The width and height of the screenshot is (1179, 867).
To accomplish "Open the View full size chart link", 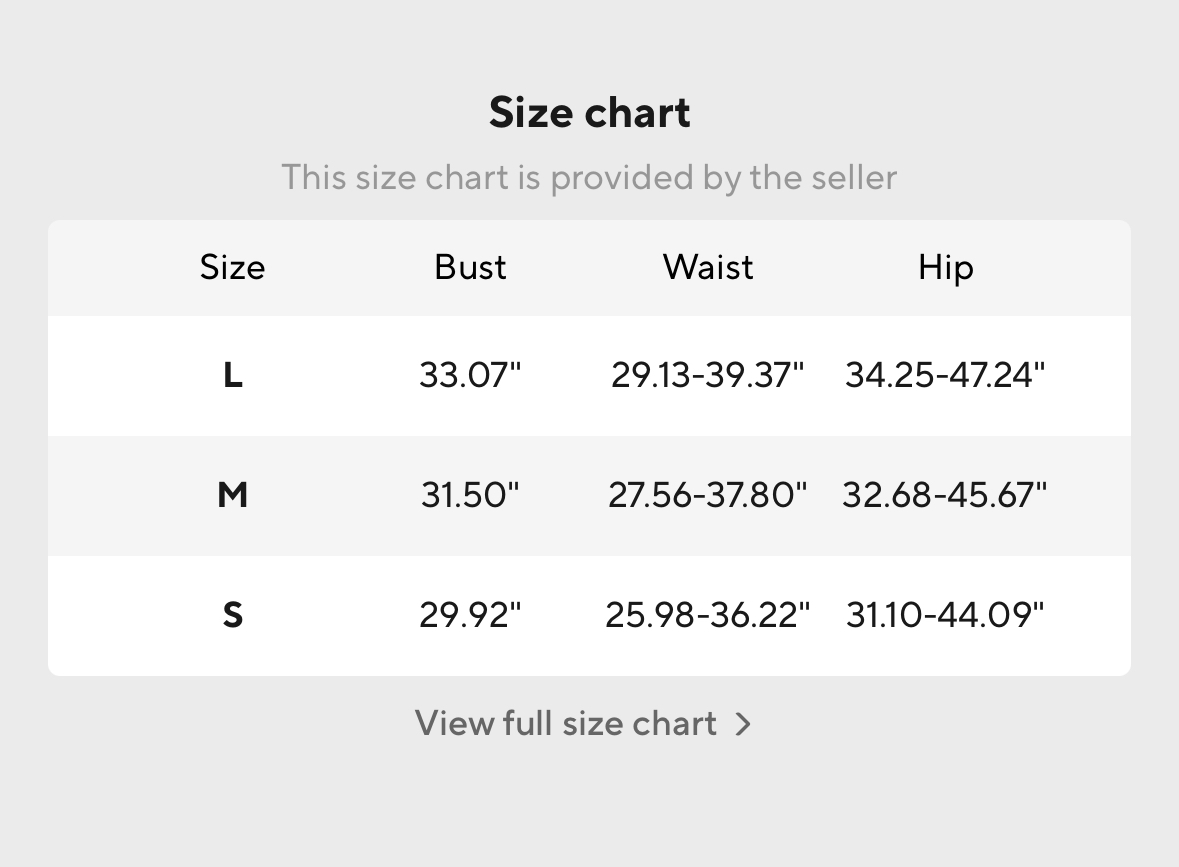I will [583, 723].
